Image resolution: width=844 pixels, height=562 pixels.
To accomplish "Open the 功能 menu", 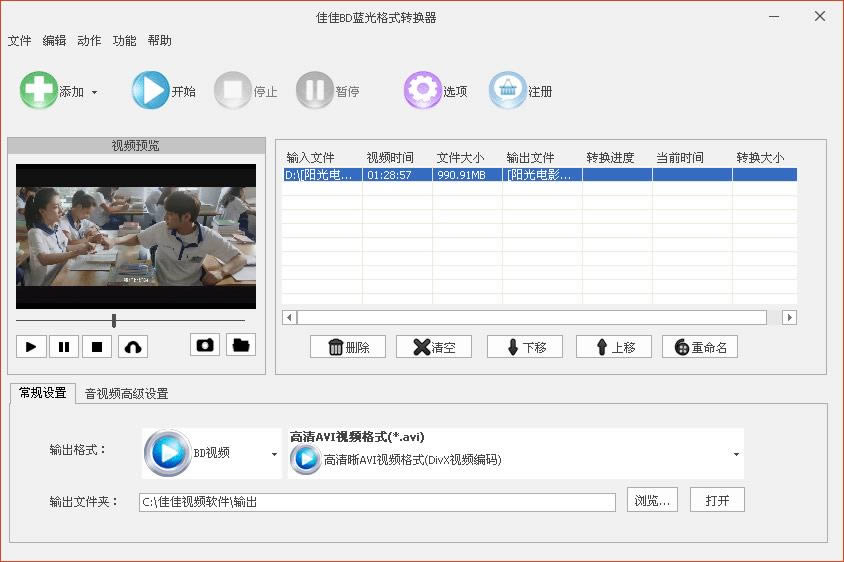I will [x=124, y=41].
